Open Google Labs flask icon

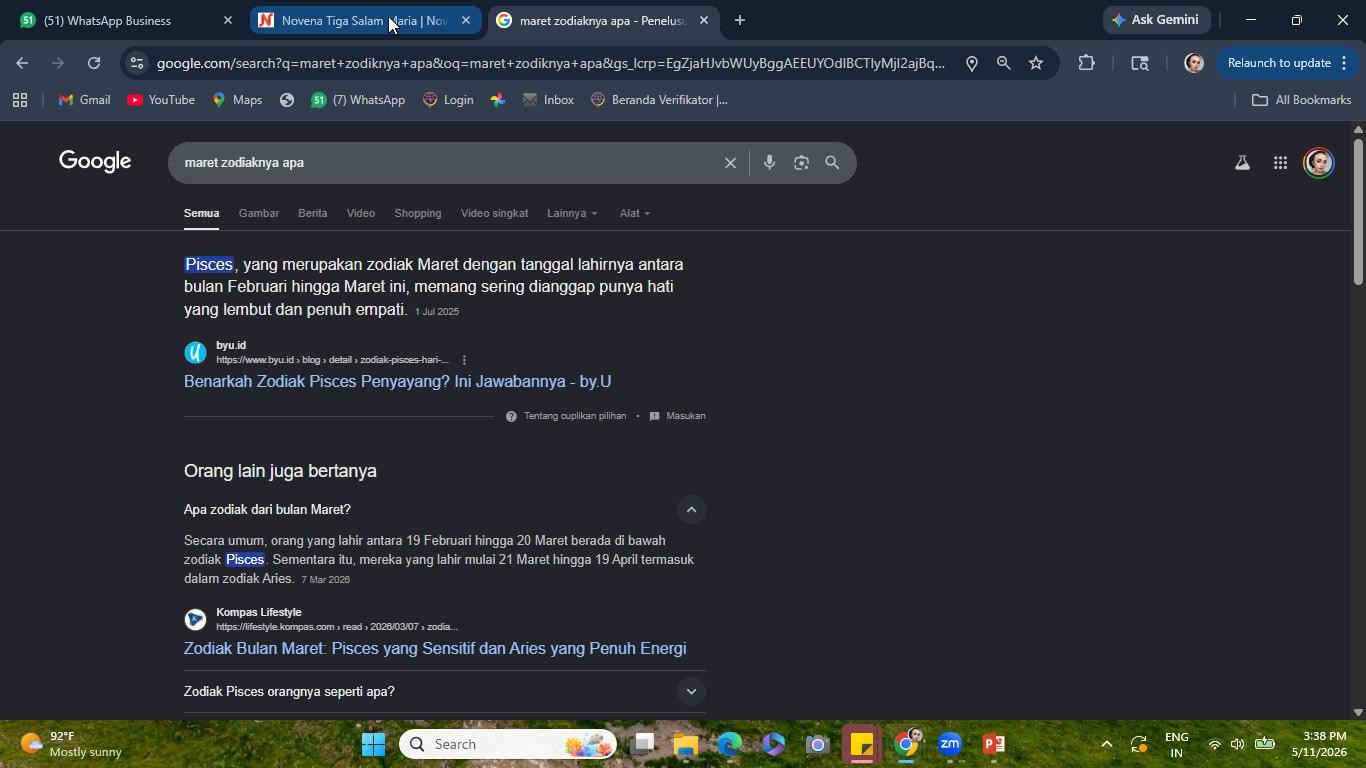(x=1242, y=163)
